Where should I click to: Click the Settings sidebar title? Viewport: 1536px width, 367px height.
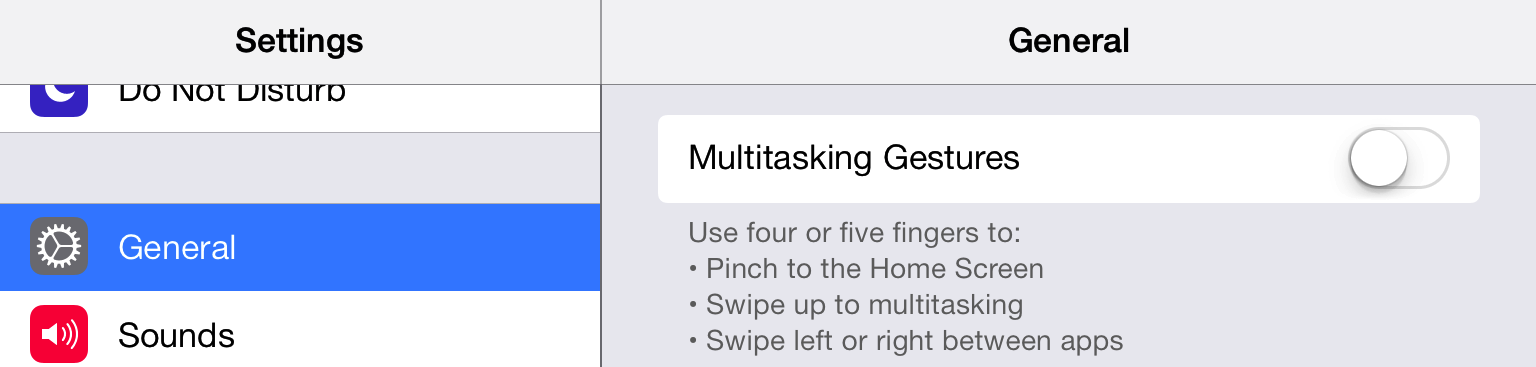point(299,41)
